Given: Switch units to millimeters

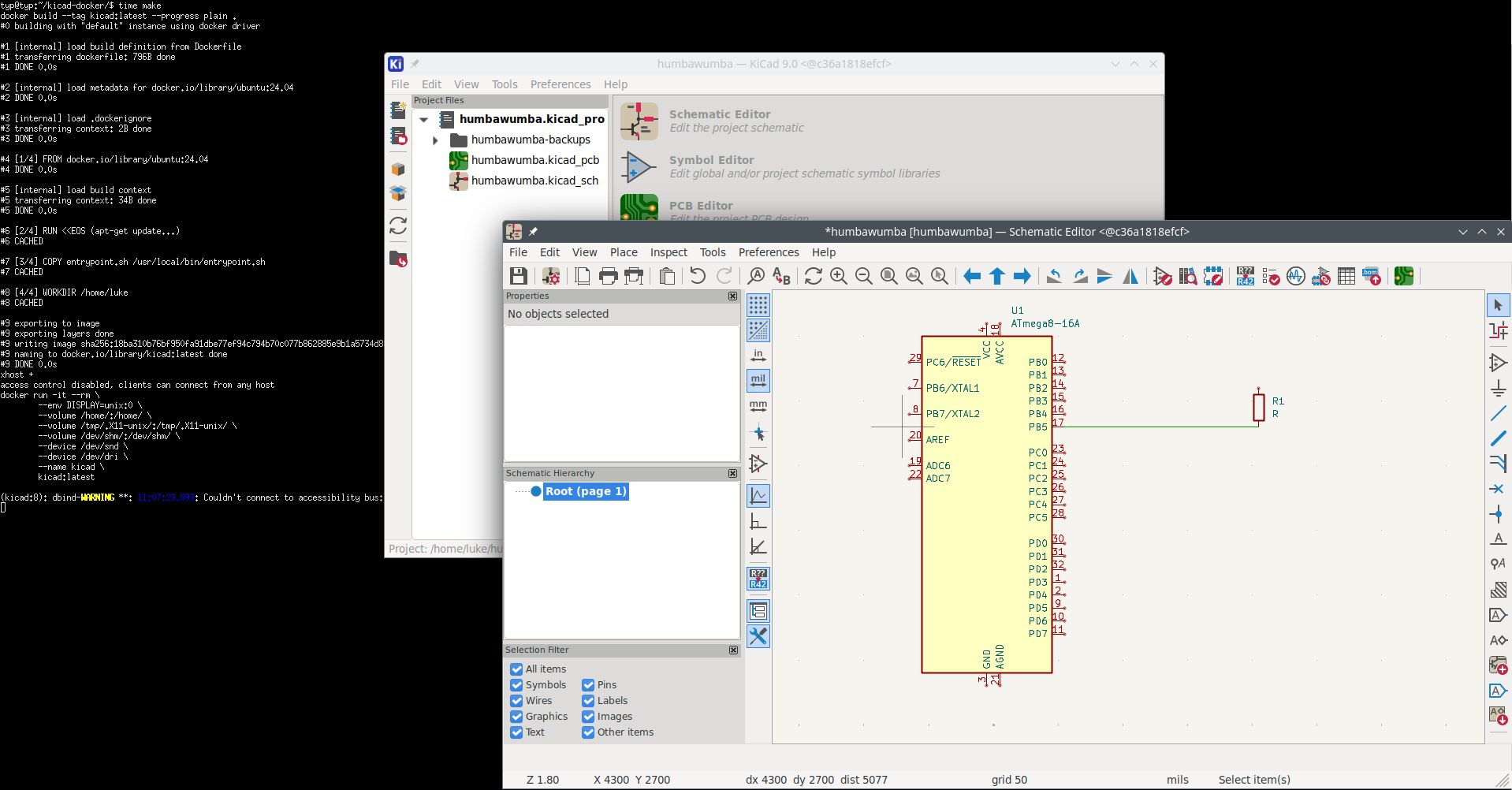Looking at the screenshot, I should (758, 406).
